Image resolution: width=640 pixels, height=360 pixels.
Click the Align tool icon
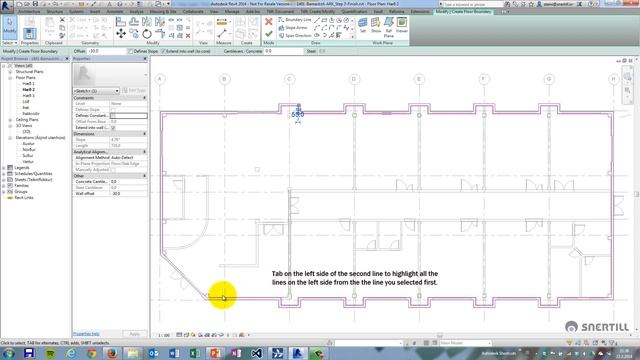coord(121,22)
